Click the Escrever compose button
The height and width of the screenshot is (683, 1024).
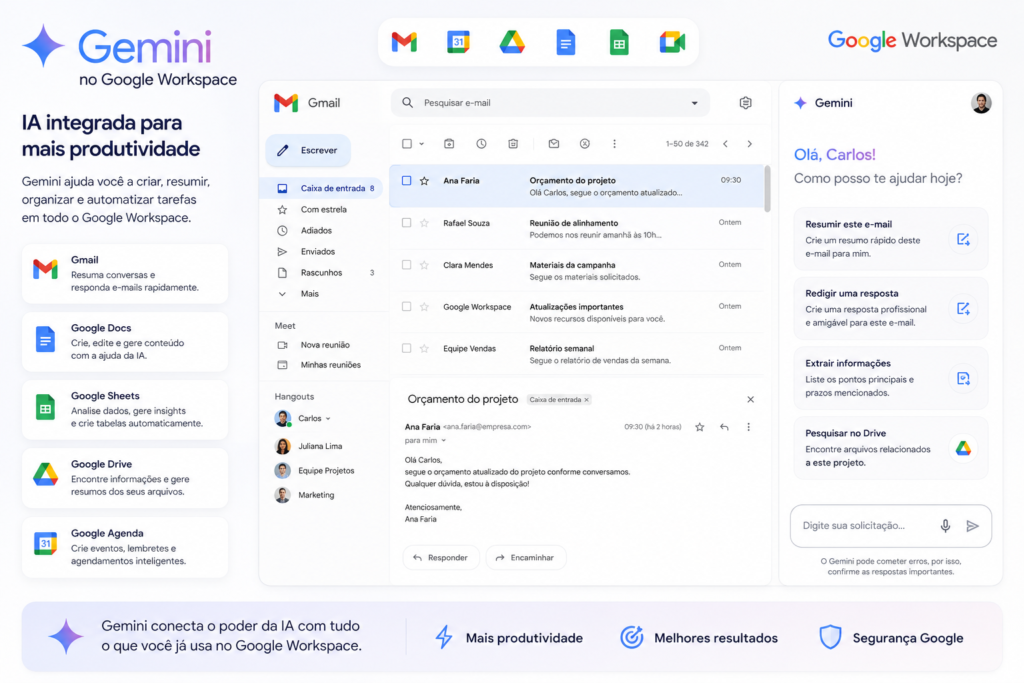308,150
